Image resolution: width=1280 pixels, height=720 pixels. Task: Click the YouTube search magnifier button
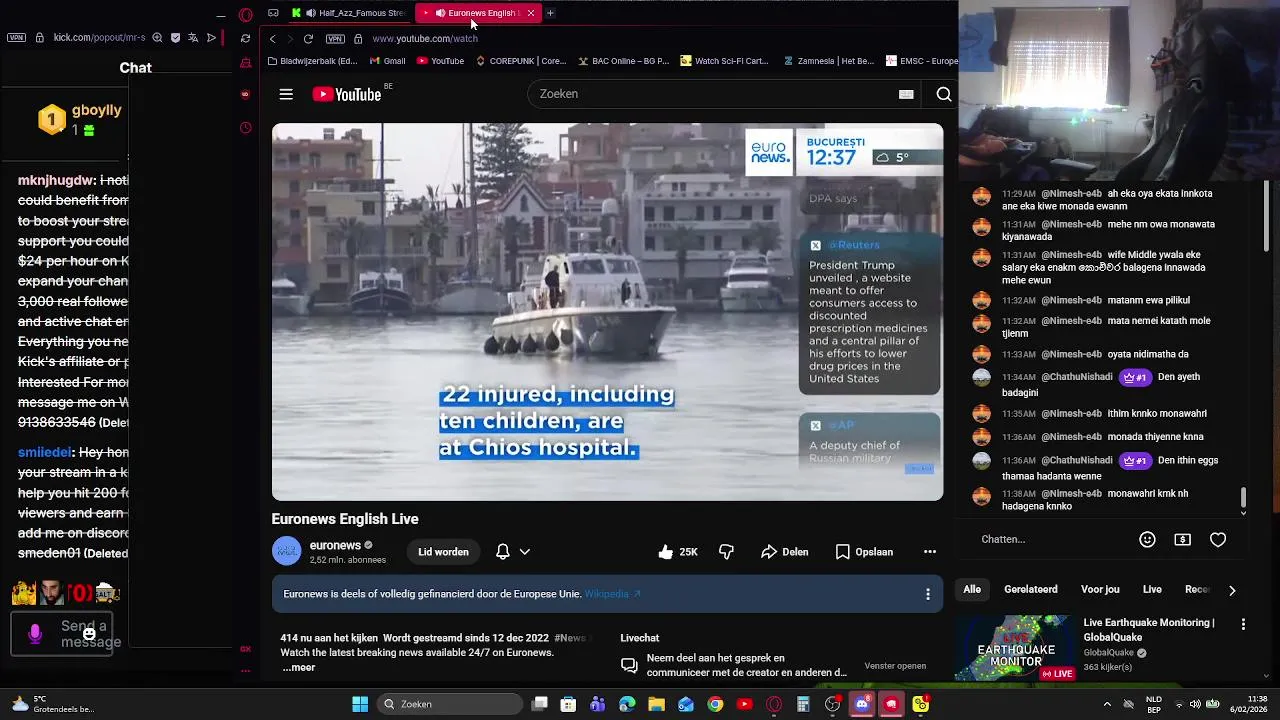[x=943, y=94]
